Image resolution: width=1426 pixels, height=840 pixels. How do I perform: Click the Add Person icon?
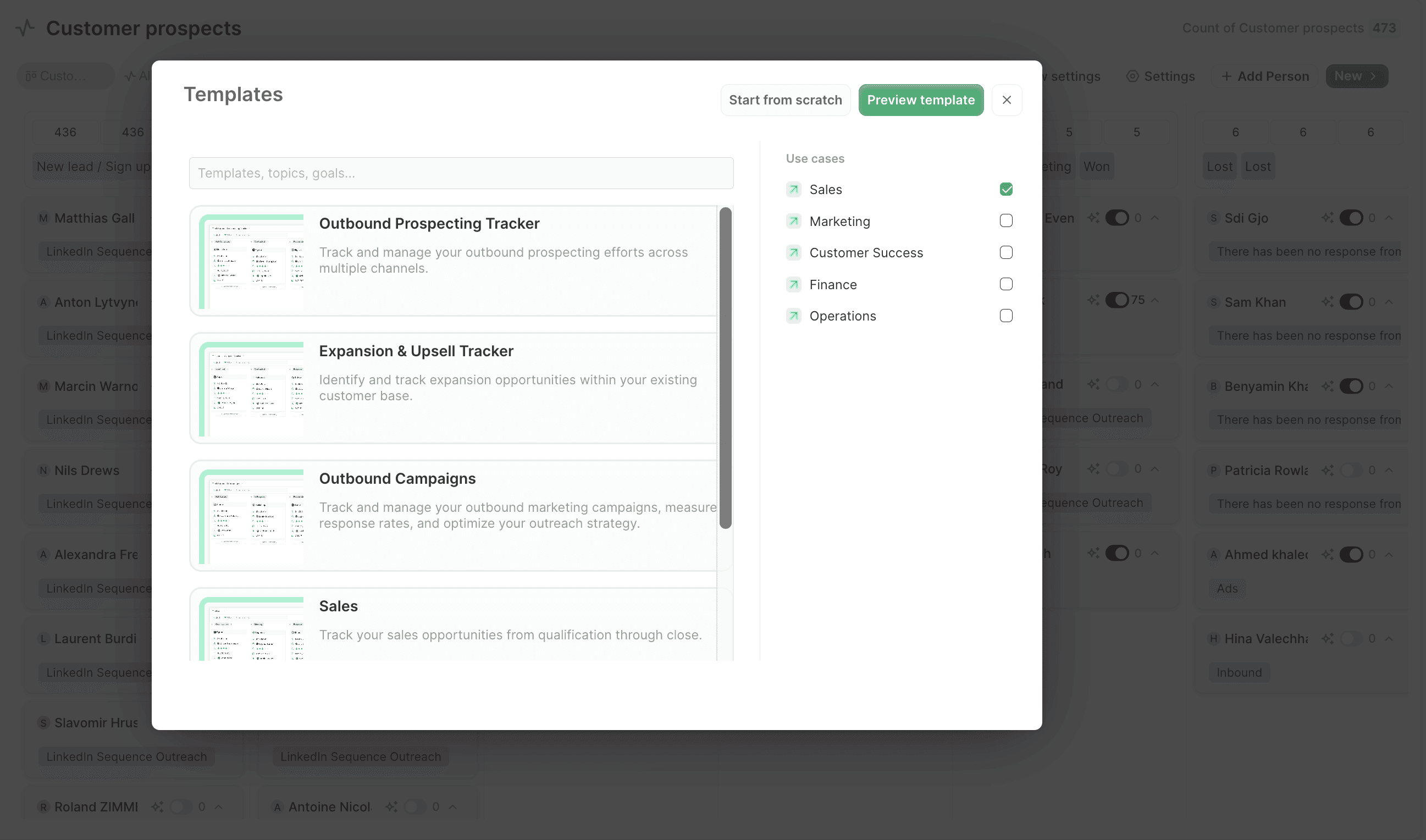pos(1227,76)
